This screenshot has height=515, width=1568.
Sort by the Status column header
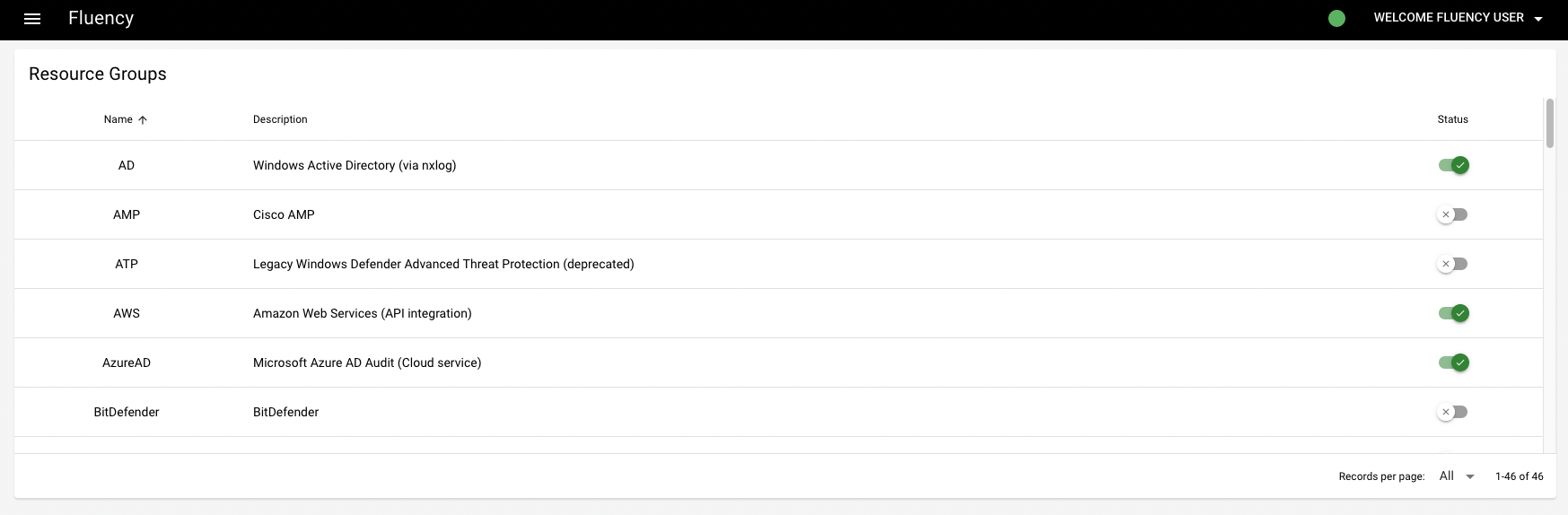(1452, 119)
